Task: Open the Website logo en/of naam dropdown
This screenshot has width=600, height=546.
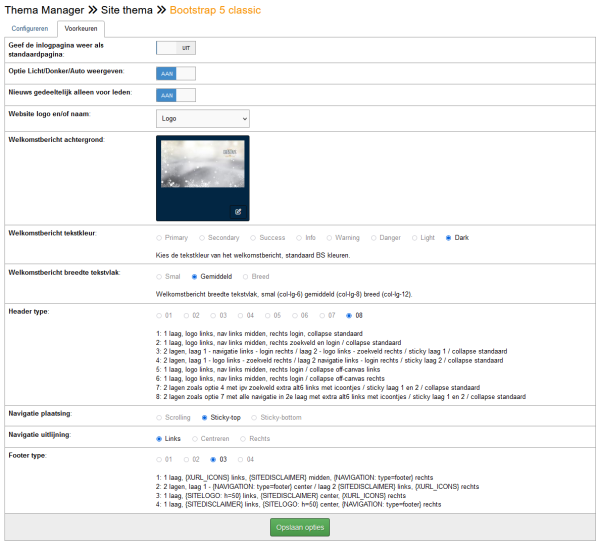Action: (203, 119)
